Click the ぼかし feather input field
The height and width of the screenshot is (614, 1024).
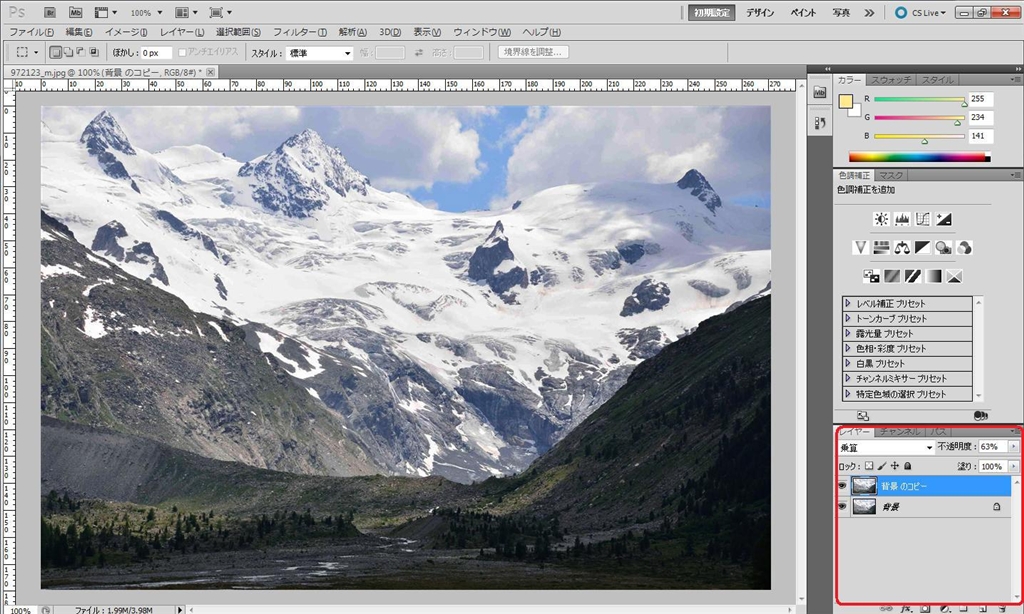click(x=156, y=53)
